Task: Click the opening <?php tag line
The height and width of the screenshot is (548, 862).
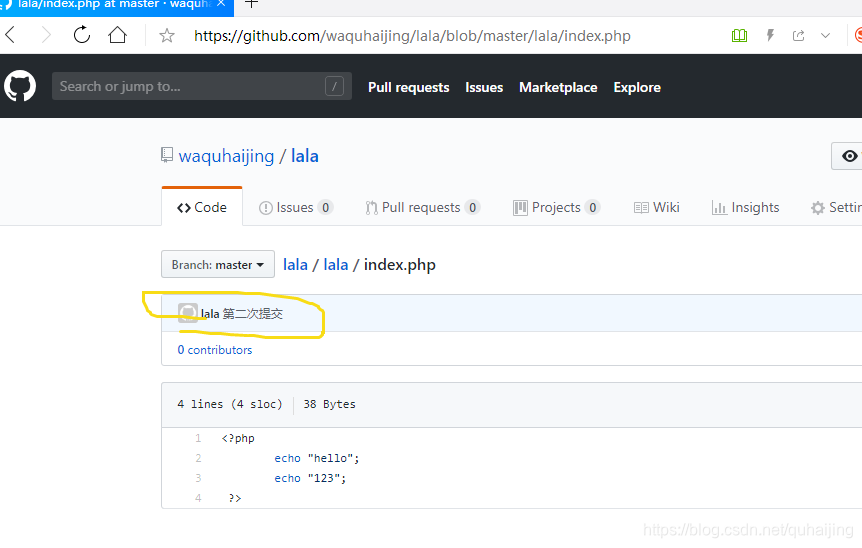Action: point(238,438)
